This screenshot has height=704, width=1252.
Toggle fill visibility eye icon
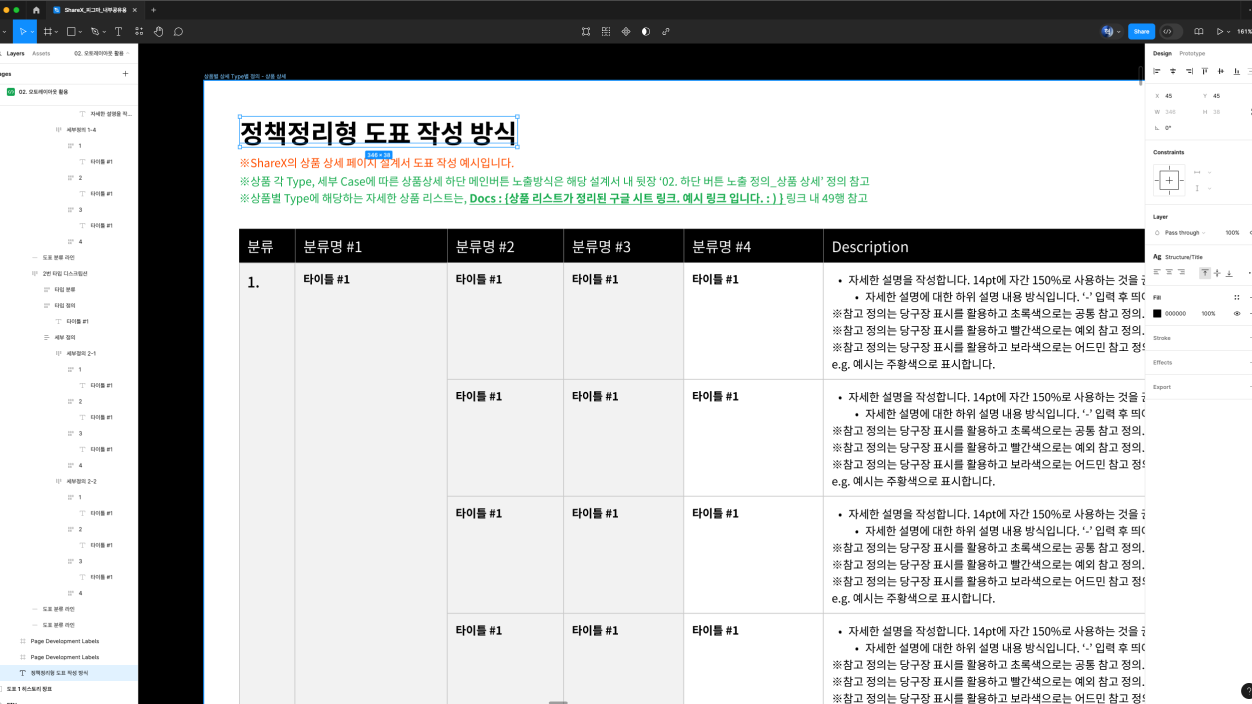1237,313
